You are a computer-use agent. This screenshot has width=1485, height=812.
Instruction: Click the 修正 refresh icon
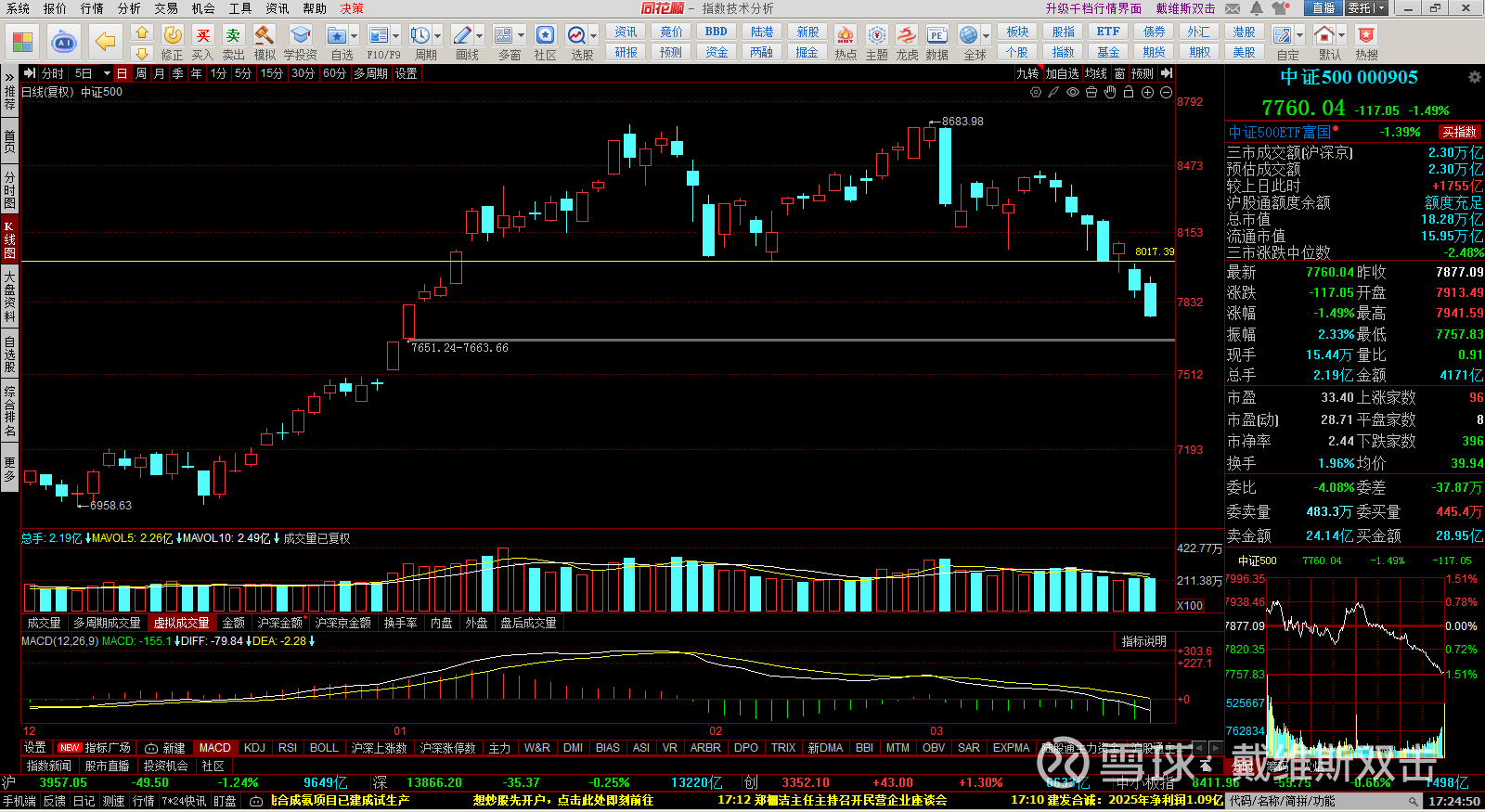pos(173,35)
